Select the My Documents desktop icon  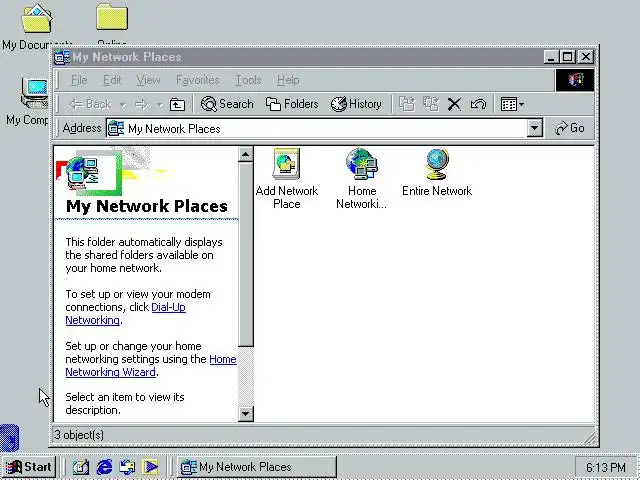37,27
